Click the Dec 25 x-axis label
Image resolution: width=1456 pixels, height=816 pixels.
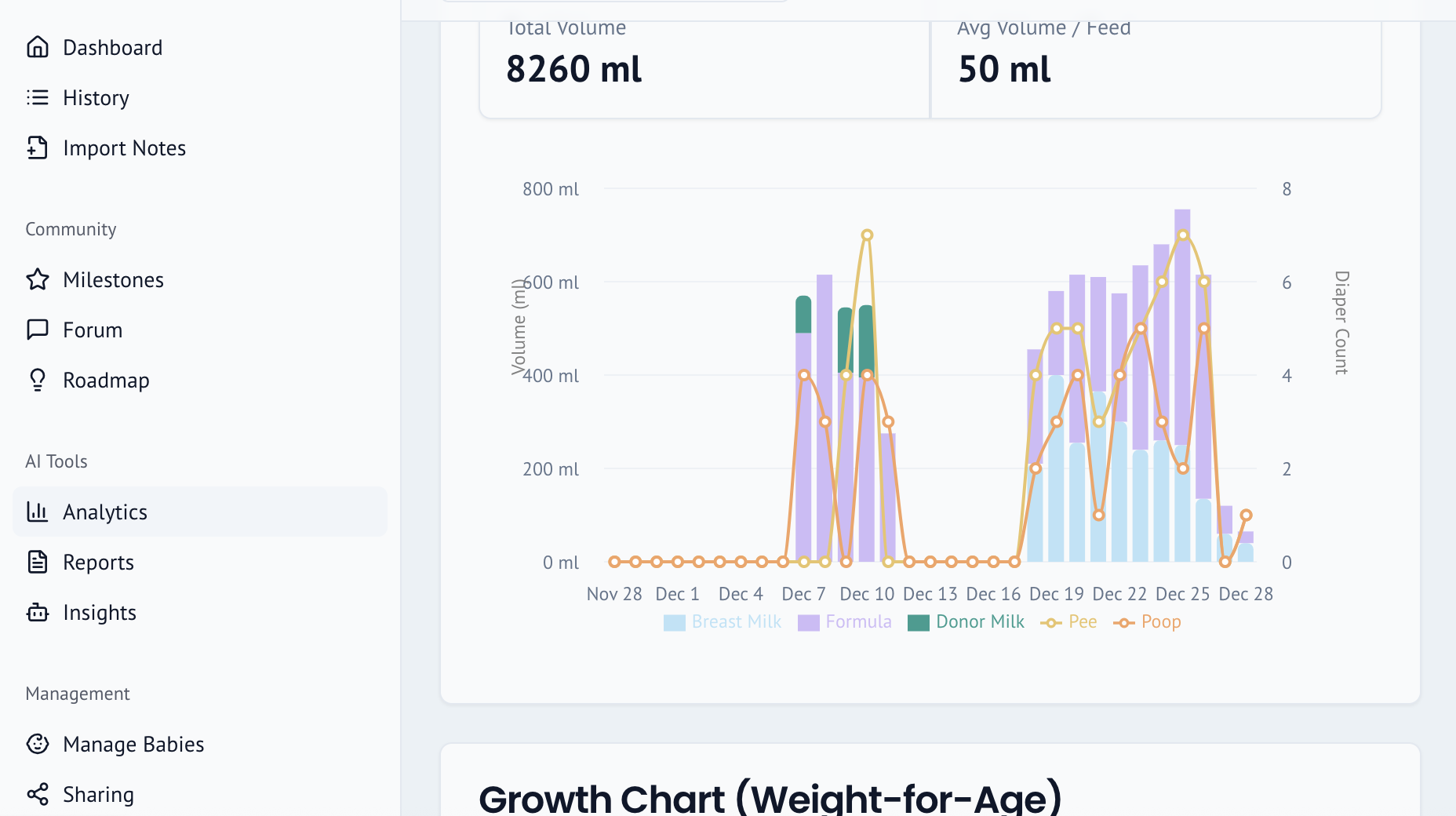click(x=1183, y=594)
